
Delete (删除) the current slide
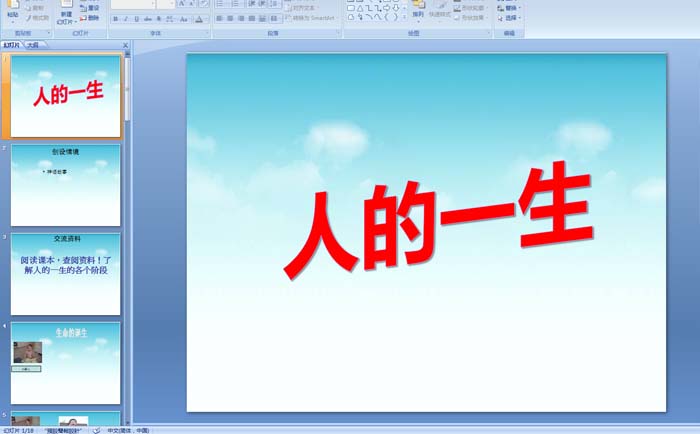point(89,18)
